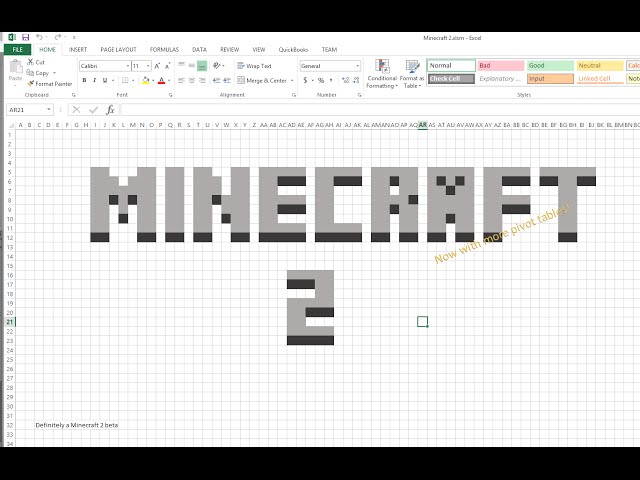This screenshot has height=480, width=640.
Task: Click the formula bar input area
Action: tap(380, 109)
